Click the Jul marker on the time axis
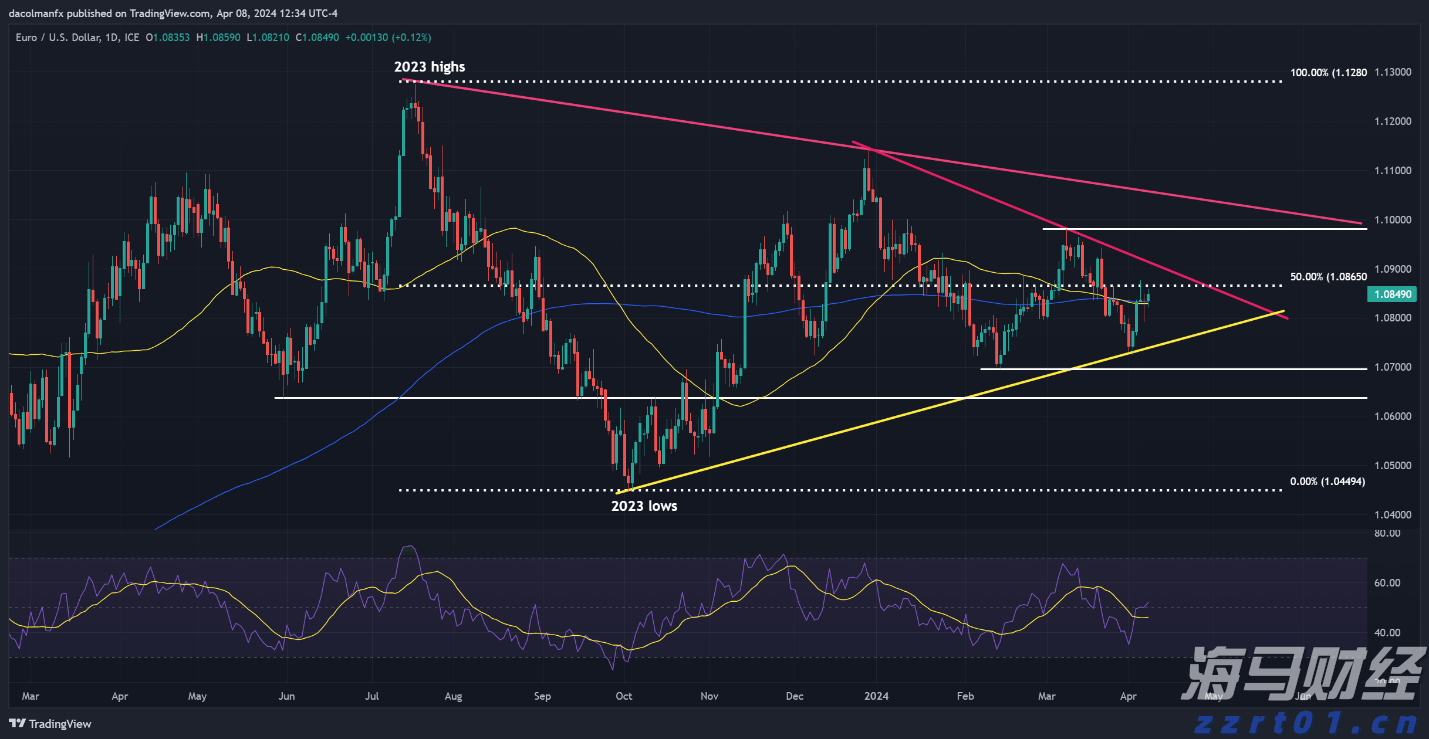Viewport: 1429px width, 739px height. [x=372, y=694]
